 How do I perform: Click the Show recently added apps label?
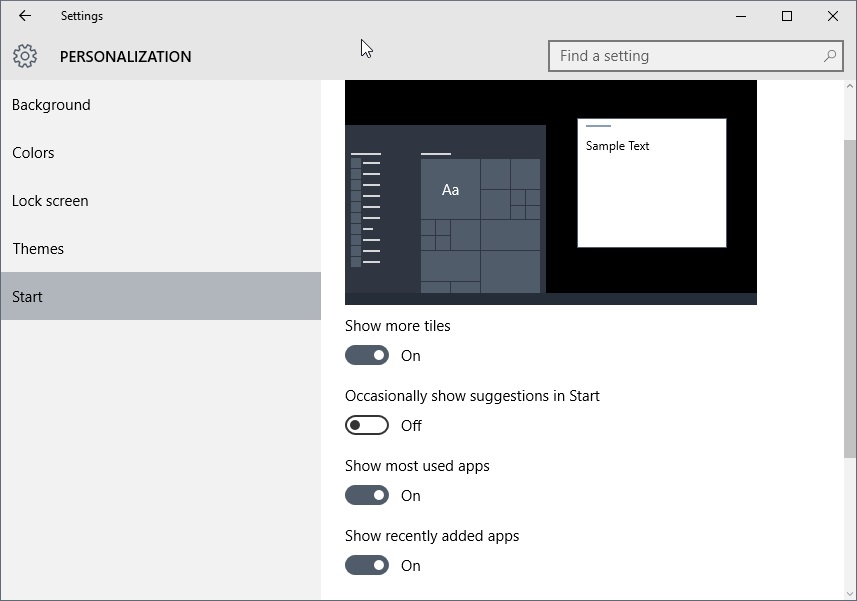coord(432,536)
